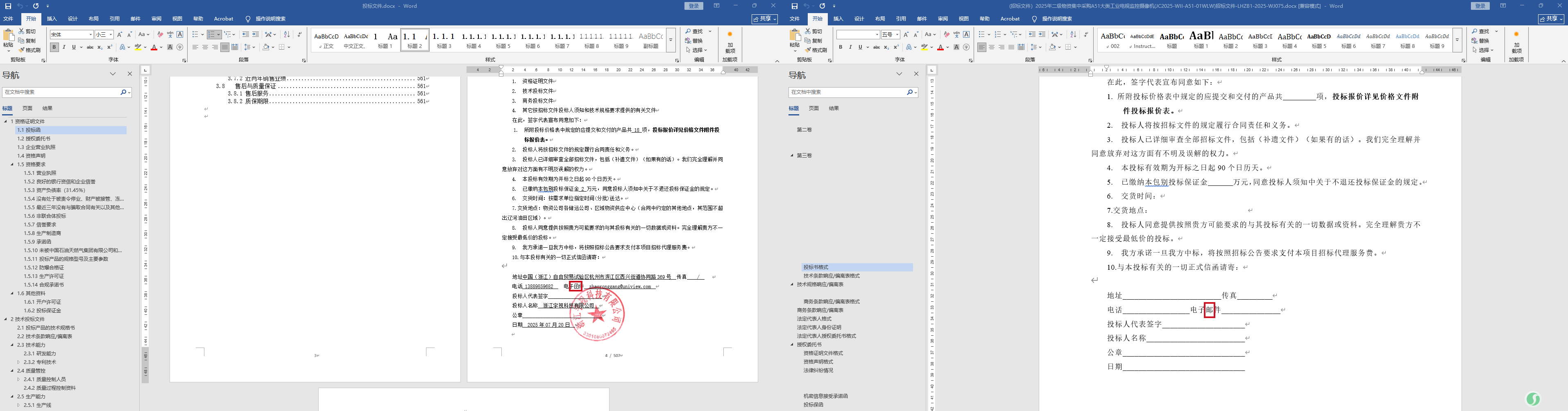Click the Clear Formatting eraser icon in left window
This screenshot has height=411, width=1568.
[160, 35]
